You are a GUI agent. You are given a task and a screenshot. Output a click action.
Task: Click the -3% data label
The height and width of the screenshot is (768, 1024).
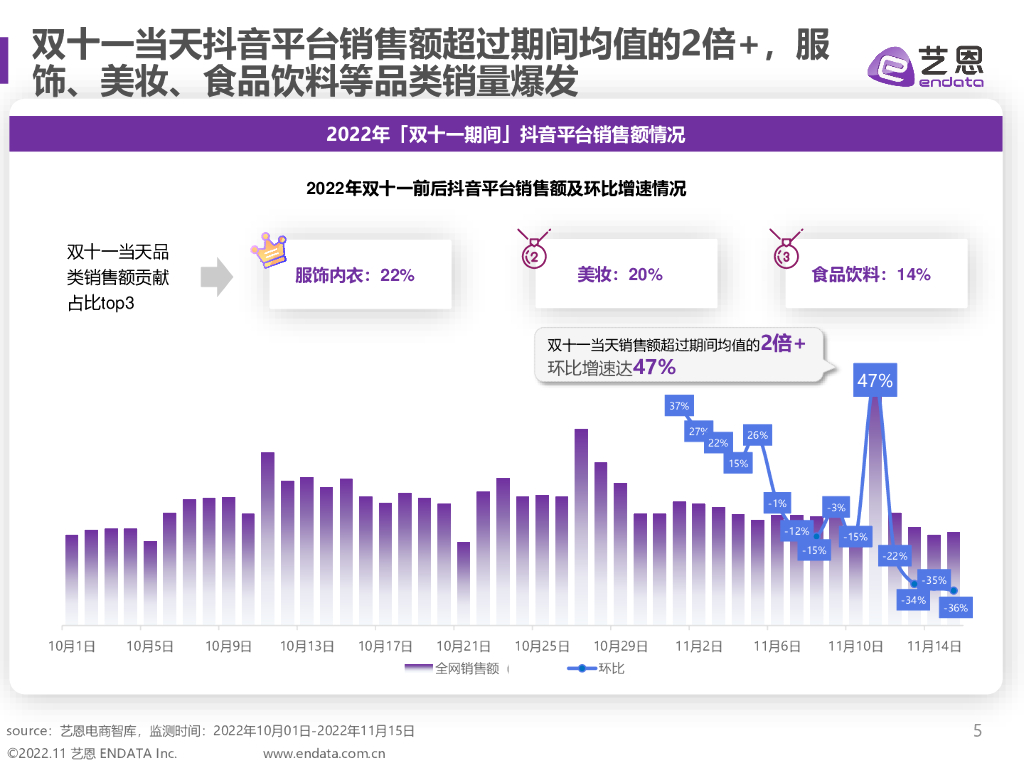[836, 507]
